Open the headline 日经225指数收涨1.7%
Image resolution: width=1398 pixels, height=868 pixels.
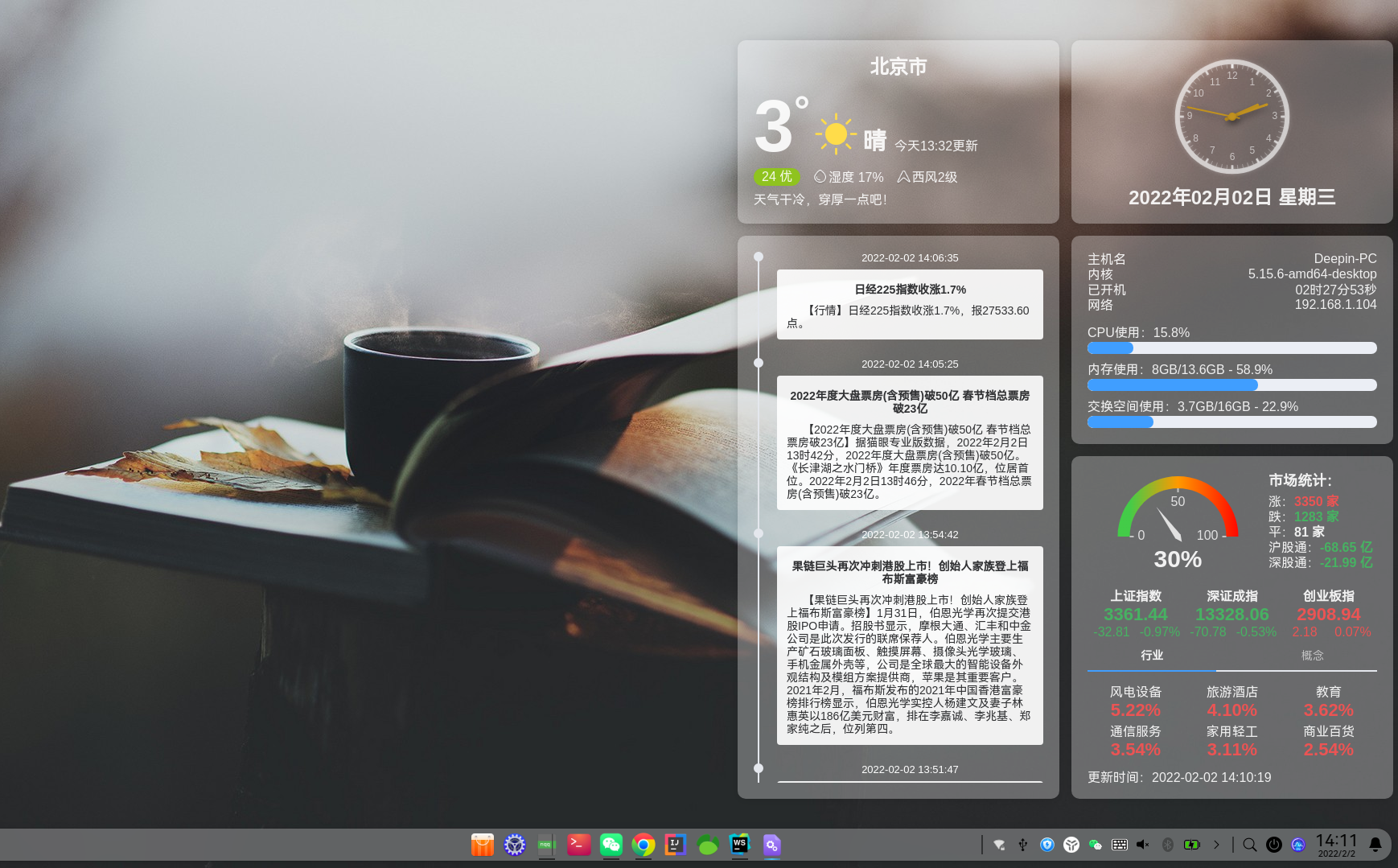(910, 290)
